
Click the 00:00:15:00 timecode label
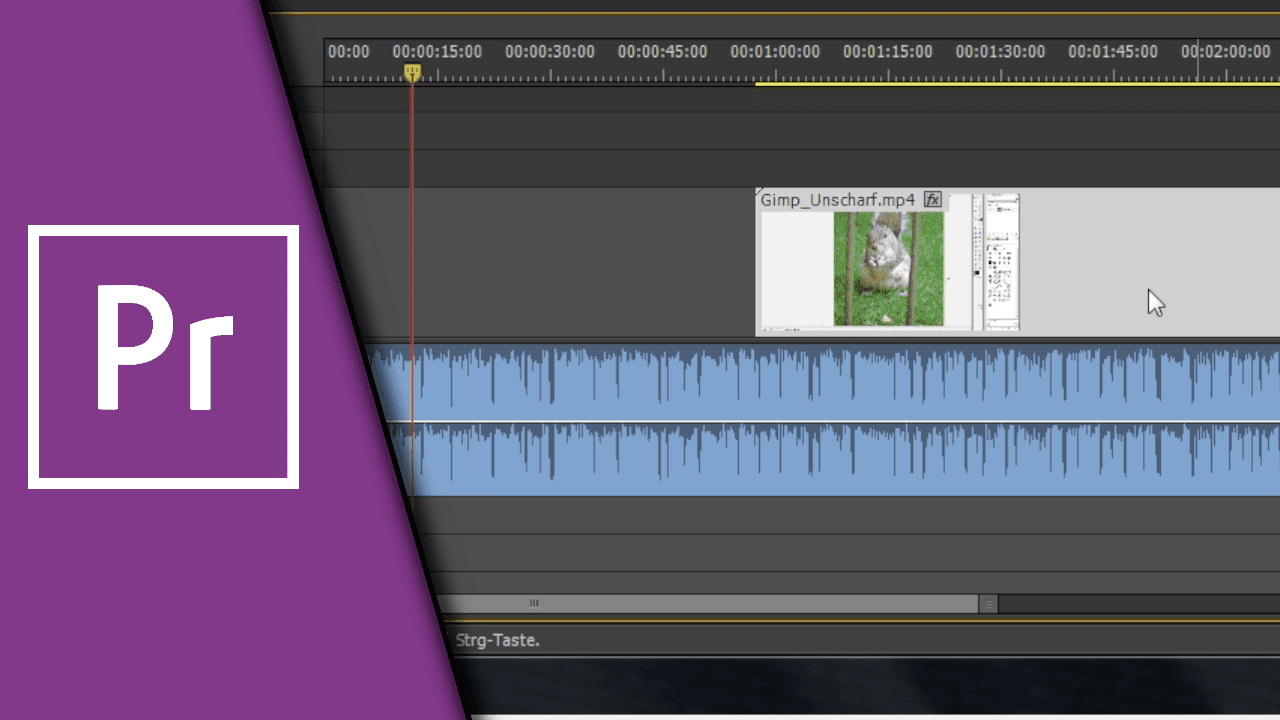[437, 52]
